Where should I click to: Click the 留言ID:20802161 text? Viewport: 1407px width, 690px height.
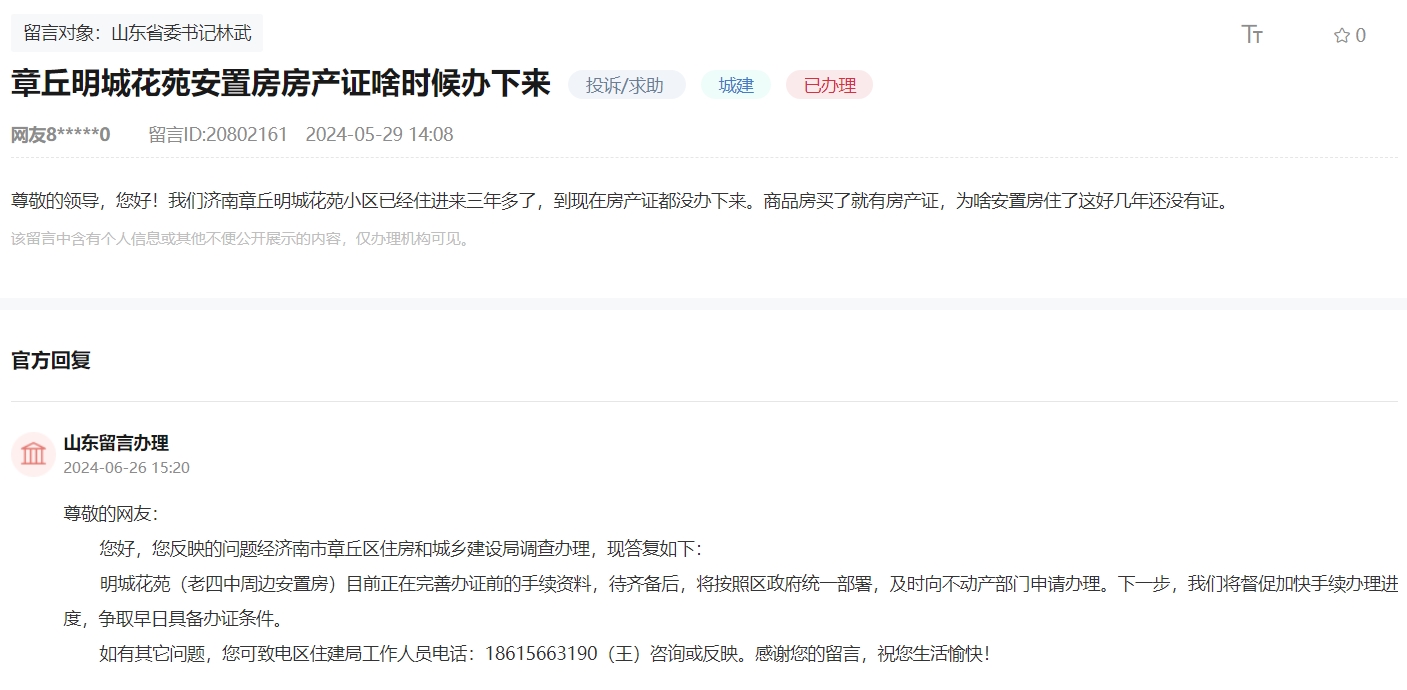tap(218, 134)
